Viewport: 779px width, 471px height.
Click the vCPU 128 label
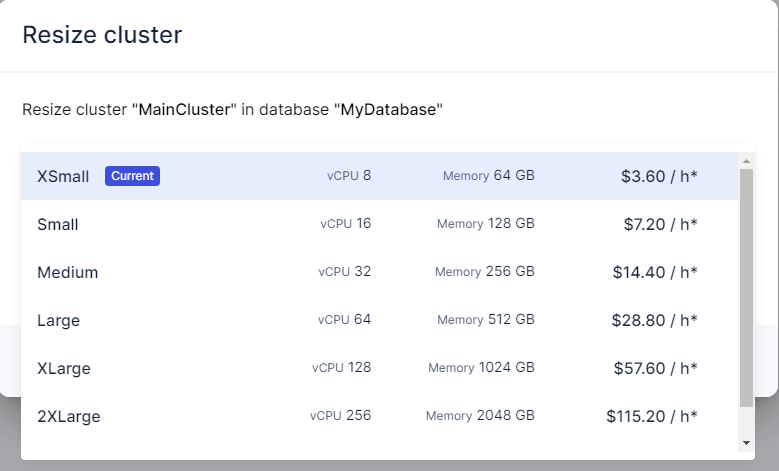coord(341,368)
